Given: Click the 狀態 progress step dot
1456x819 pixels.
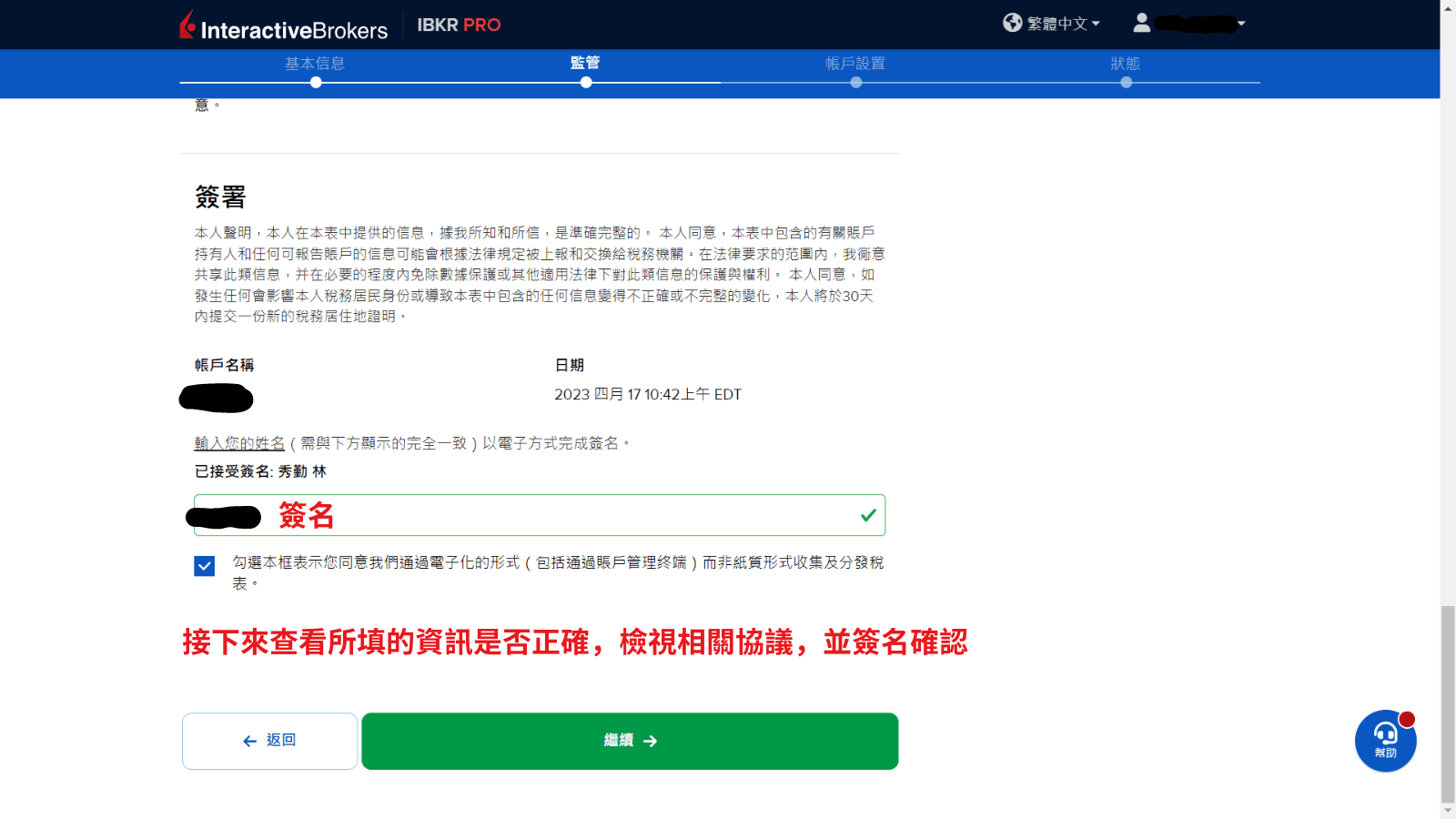Looking at the screenshot, I should point(1127,82).
